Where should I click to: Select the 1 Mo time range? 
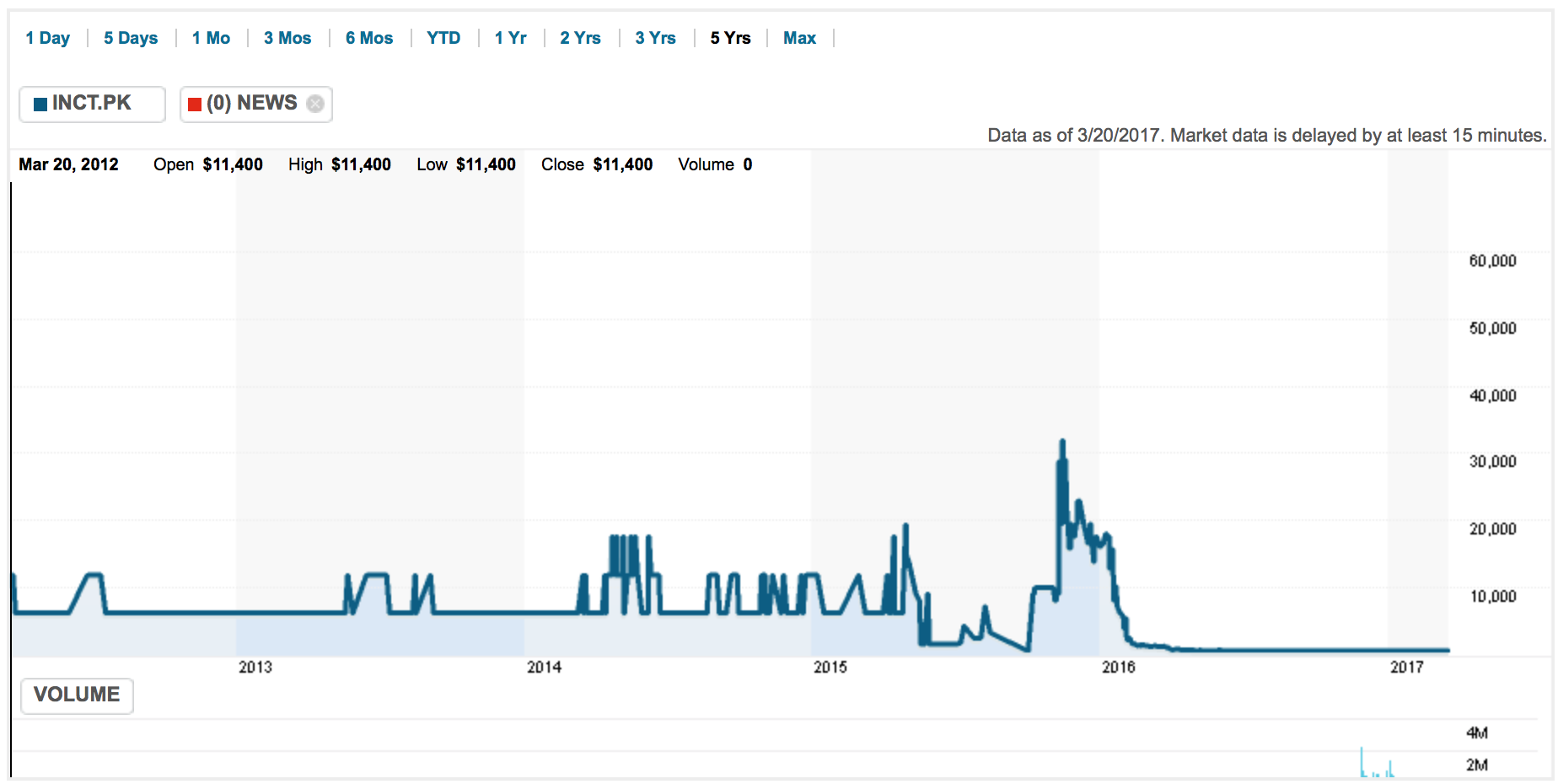click(x=211, y=38)
